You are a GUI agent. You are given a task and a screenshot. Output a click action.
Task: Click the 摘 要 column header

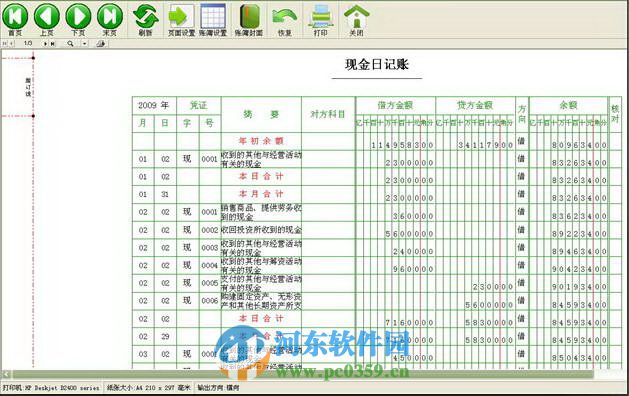click(x=261, y=115)
